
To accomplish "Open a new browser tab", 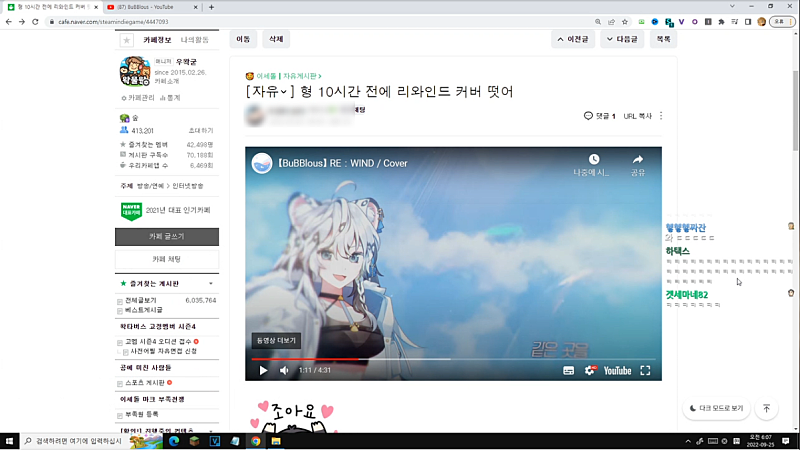I will coord(211,7).
